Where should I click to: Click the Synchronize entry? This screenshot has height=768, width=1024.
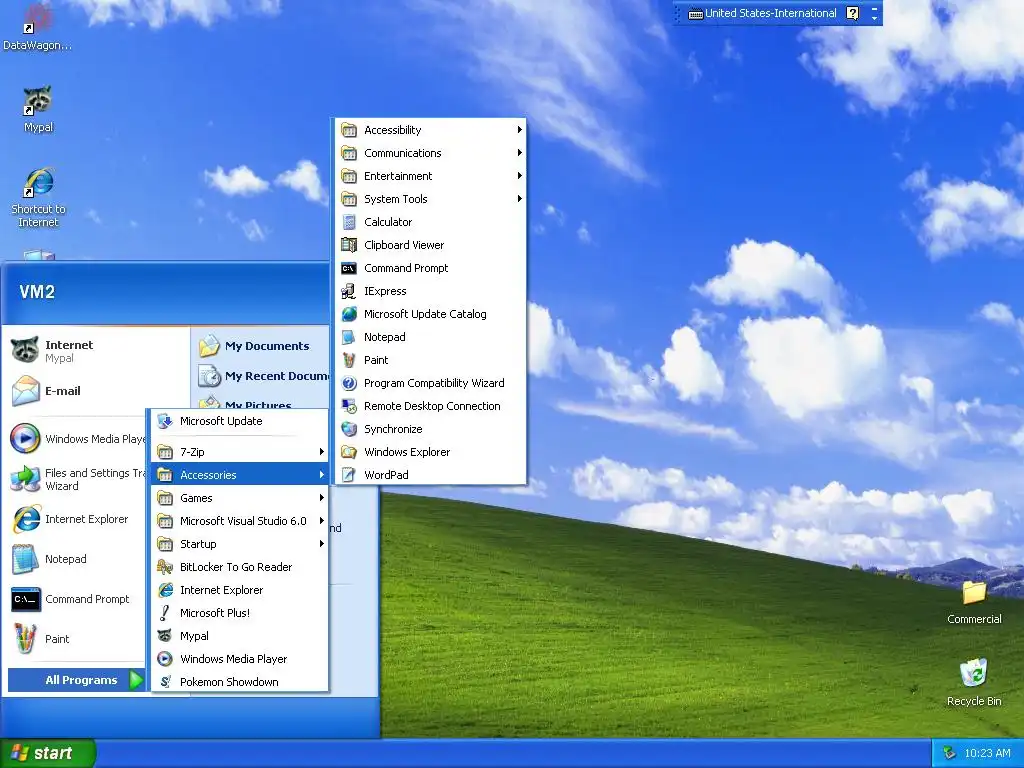click(x=430, y=429)
